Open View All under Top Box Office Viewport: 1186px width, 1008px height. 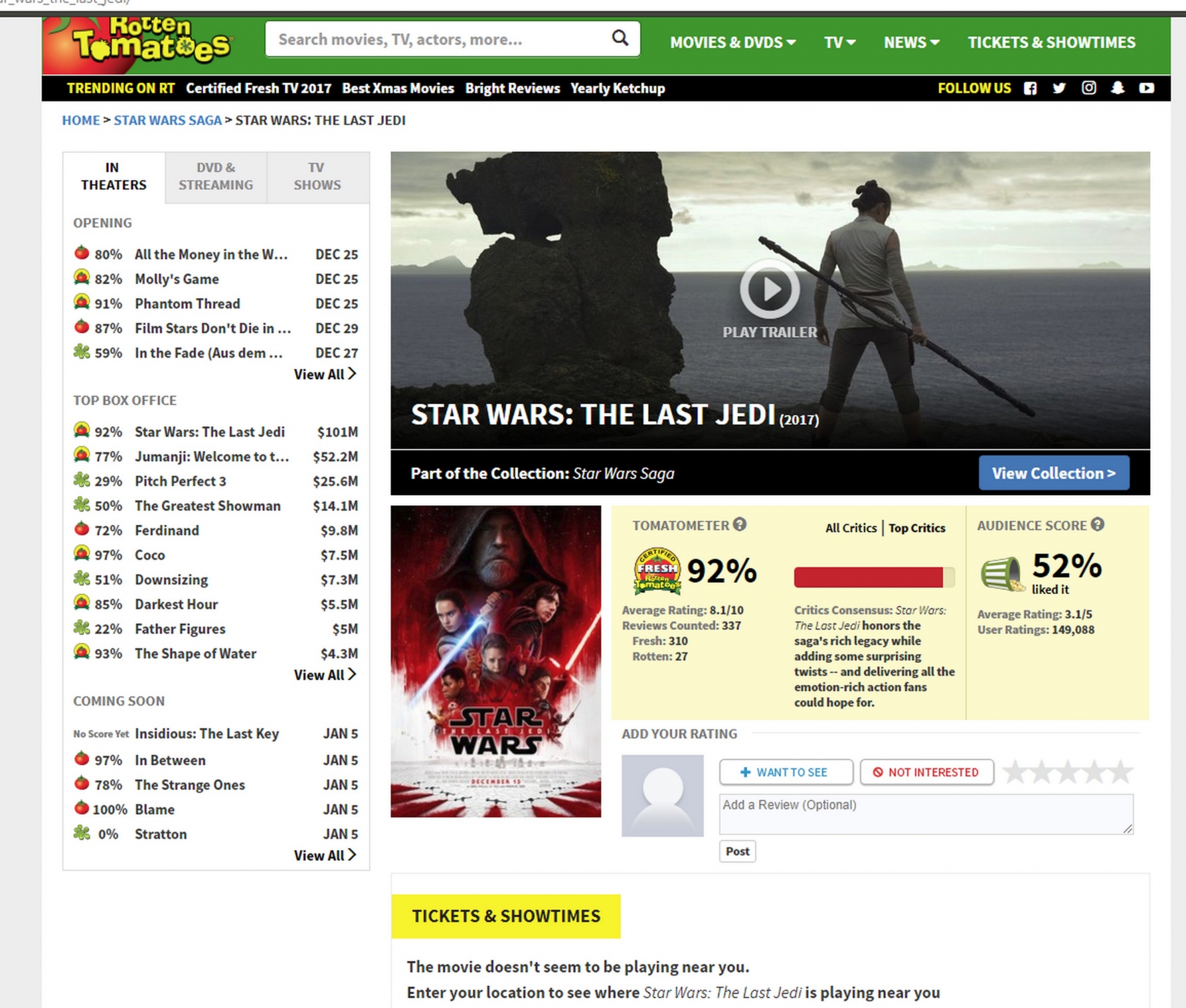[325, 675]
